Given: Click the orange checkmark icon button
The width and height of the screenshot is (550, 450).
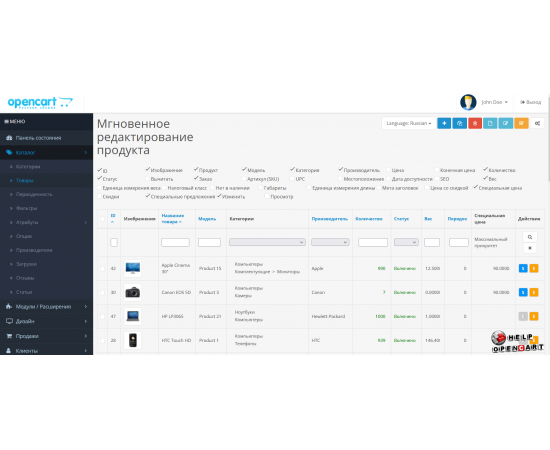Looking at the screenshot, I should [521, 123].
